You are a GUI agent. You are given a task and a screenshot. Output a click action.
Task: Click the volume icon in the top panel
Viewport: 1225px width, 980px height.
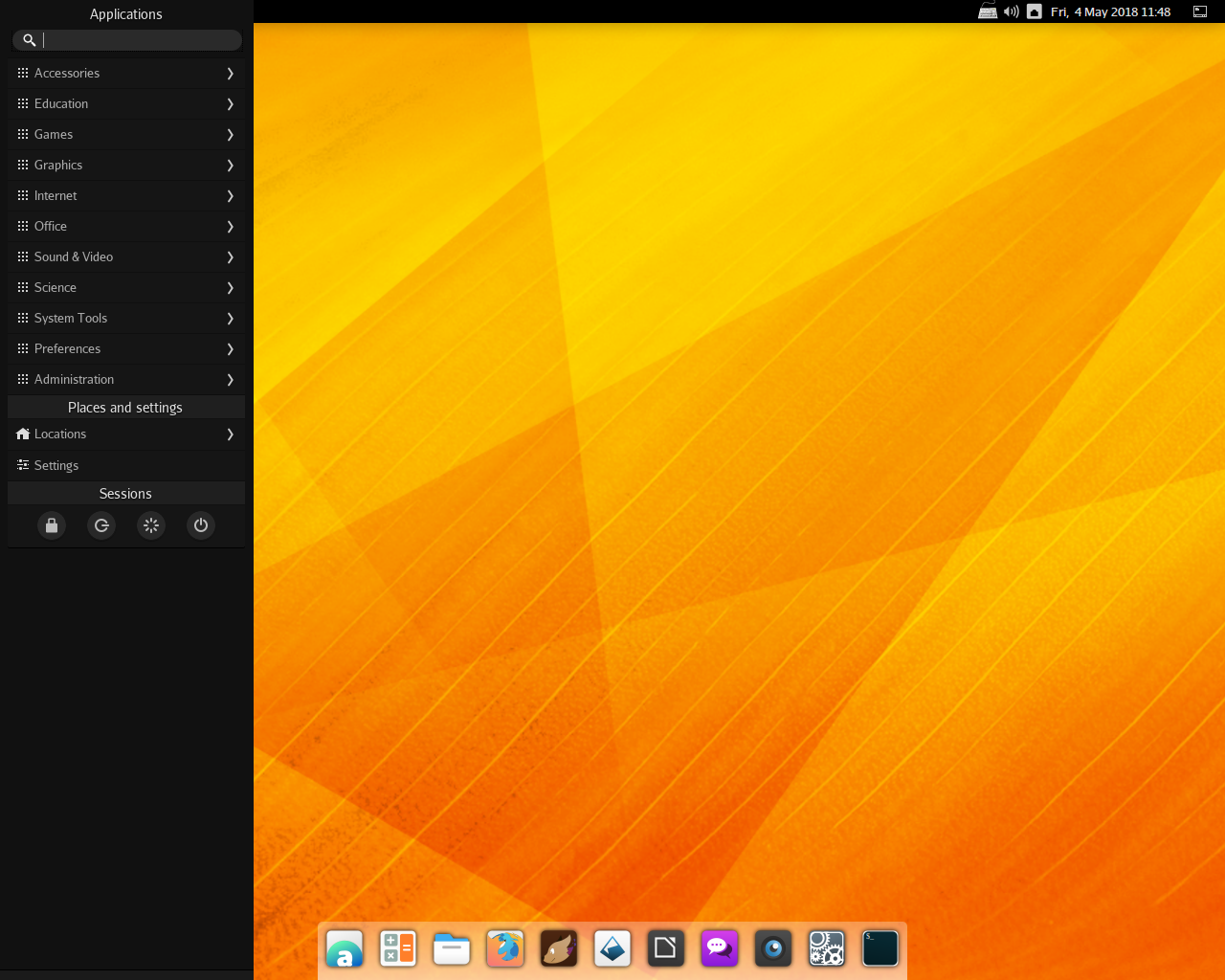(x=1011, y=11)
